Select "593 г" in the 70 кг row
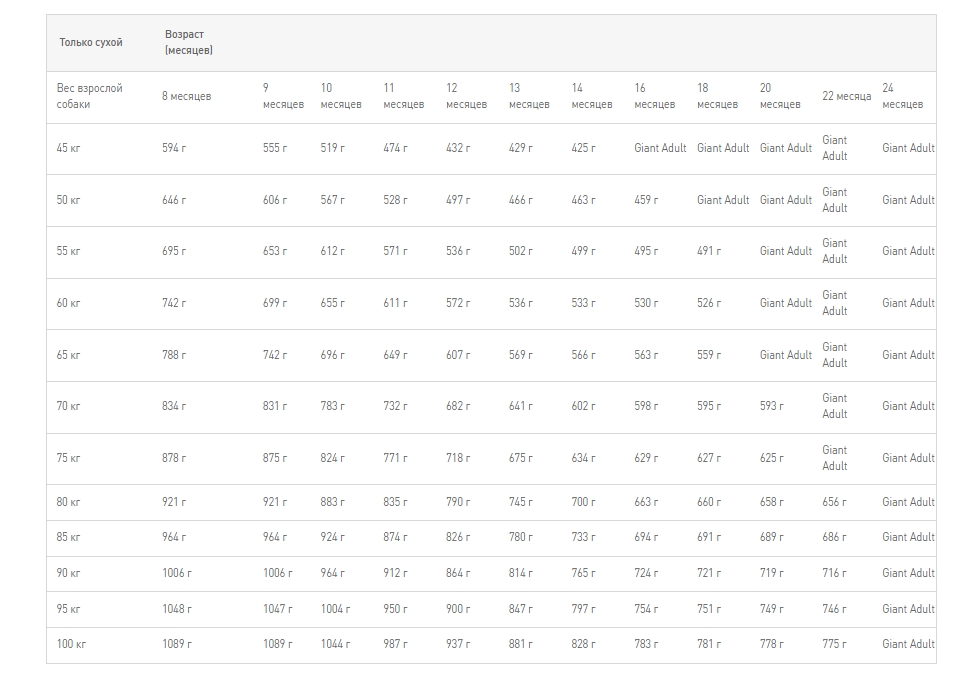The height and width of the screenshot is (683, 957). point(772,406)
